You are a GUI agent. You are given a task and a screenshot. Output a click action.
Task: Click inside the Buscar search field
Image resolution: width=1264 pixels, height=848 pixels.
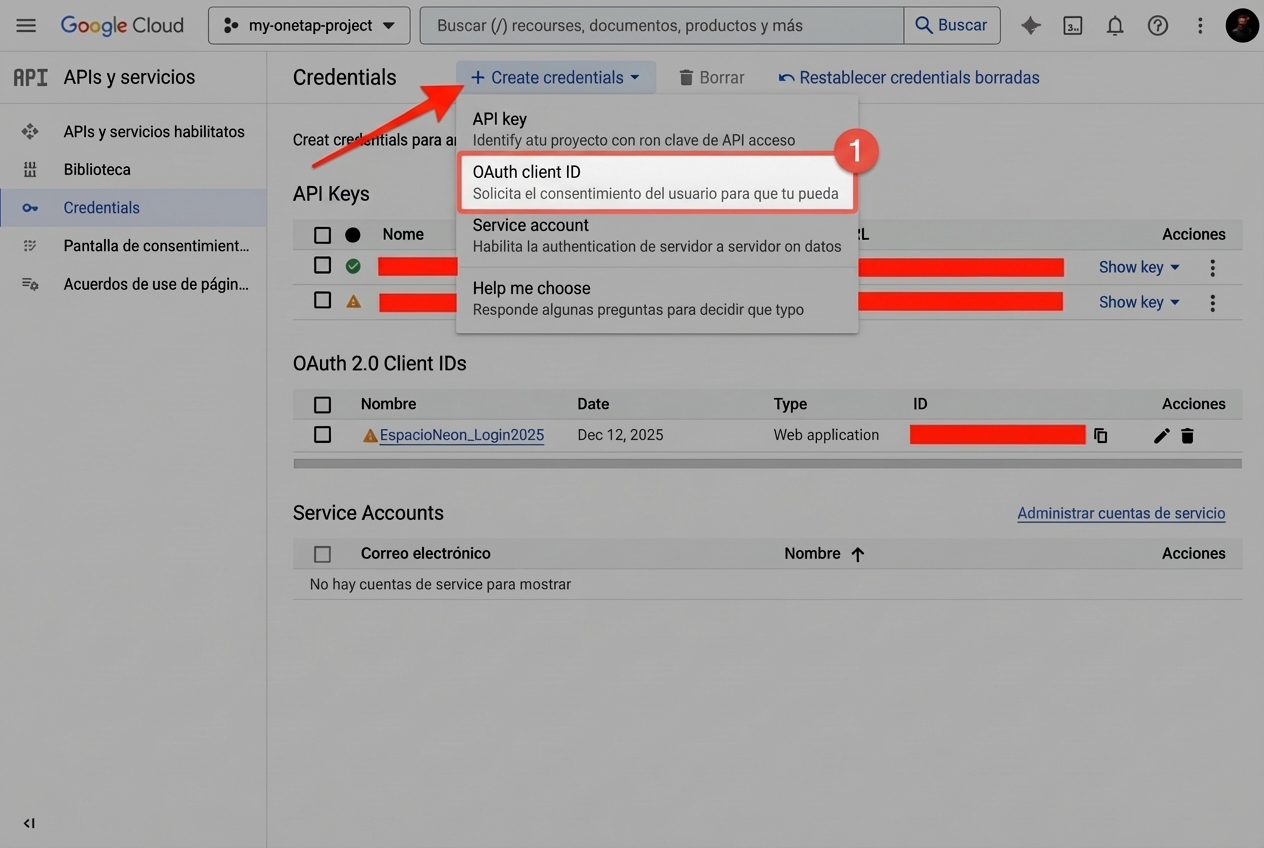pyautogui.click(x=661, y=25)
